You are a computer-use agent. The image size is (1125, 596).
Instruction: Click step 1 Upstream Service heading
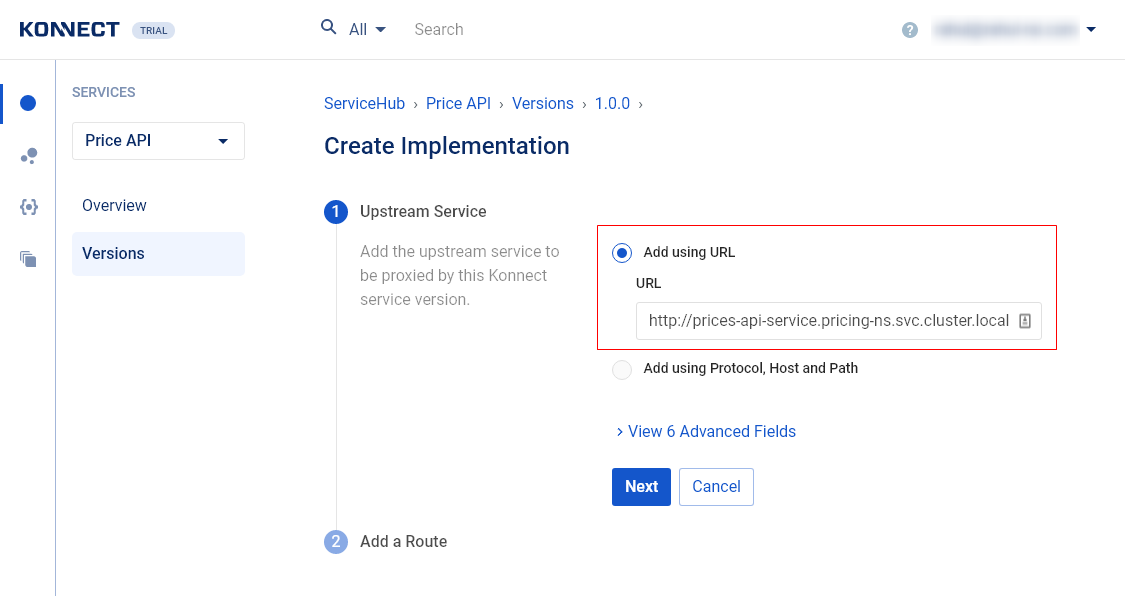[x=423, y=212]
